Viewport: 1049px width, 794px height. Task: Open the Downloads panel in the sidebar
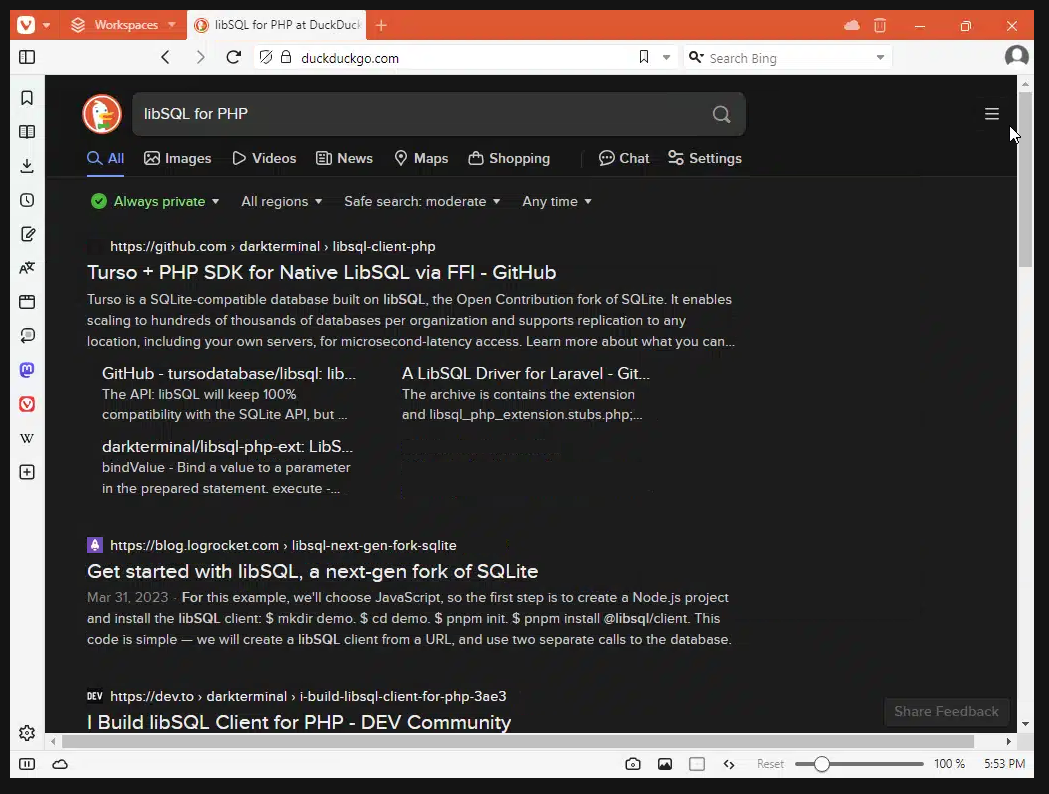27,165
